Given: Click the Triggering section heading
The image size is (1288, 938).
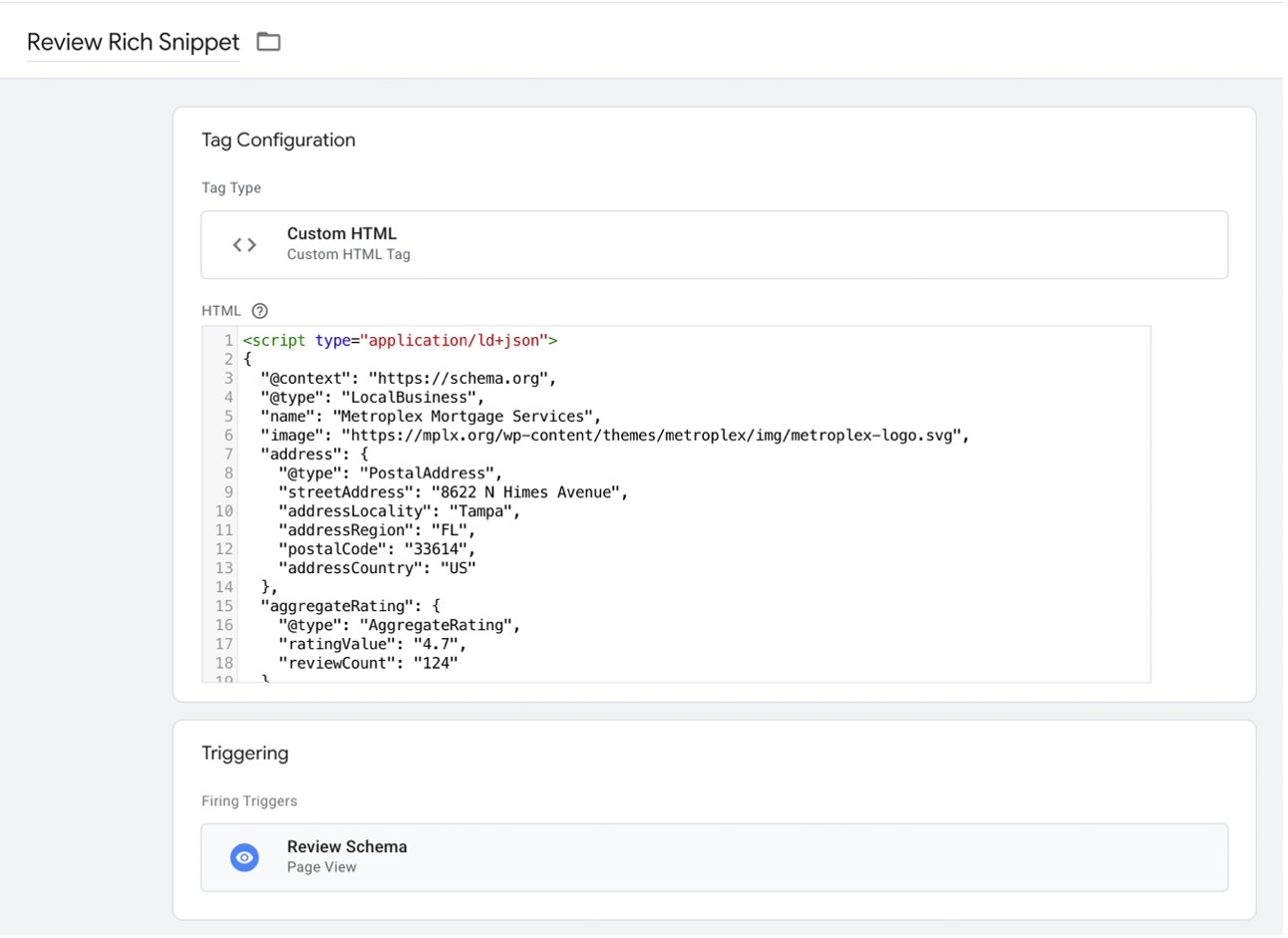Looking at the screenshot, I should 244,754.
